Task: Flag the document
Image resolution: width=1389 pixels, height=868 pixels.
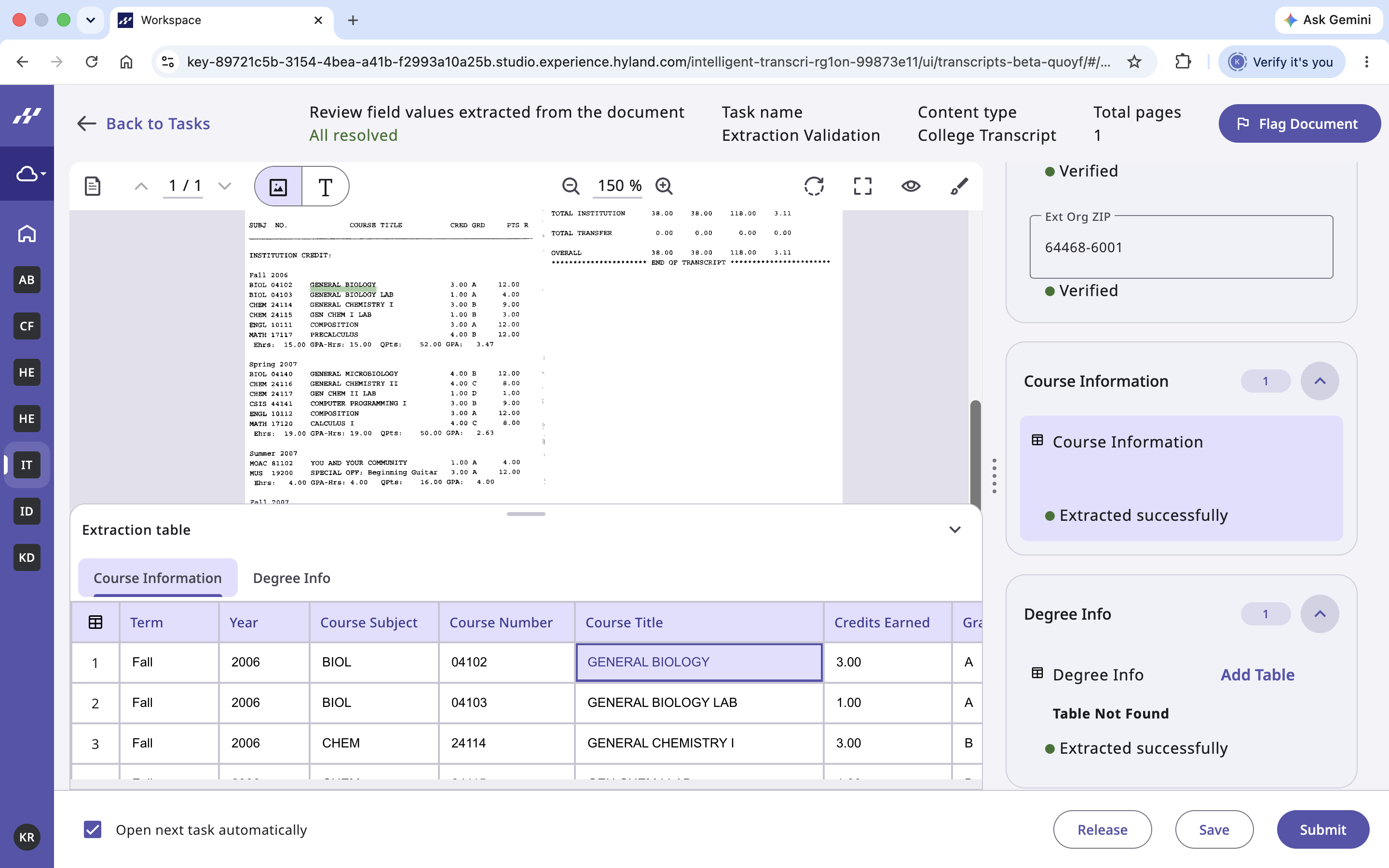Action: point(1299,123)
